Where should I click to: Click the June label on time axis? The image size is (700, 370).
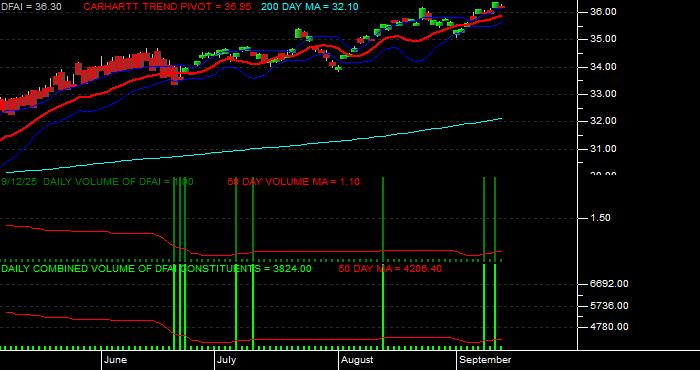click(x=116, y=360)
